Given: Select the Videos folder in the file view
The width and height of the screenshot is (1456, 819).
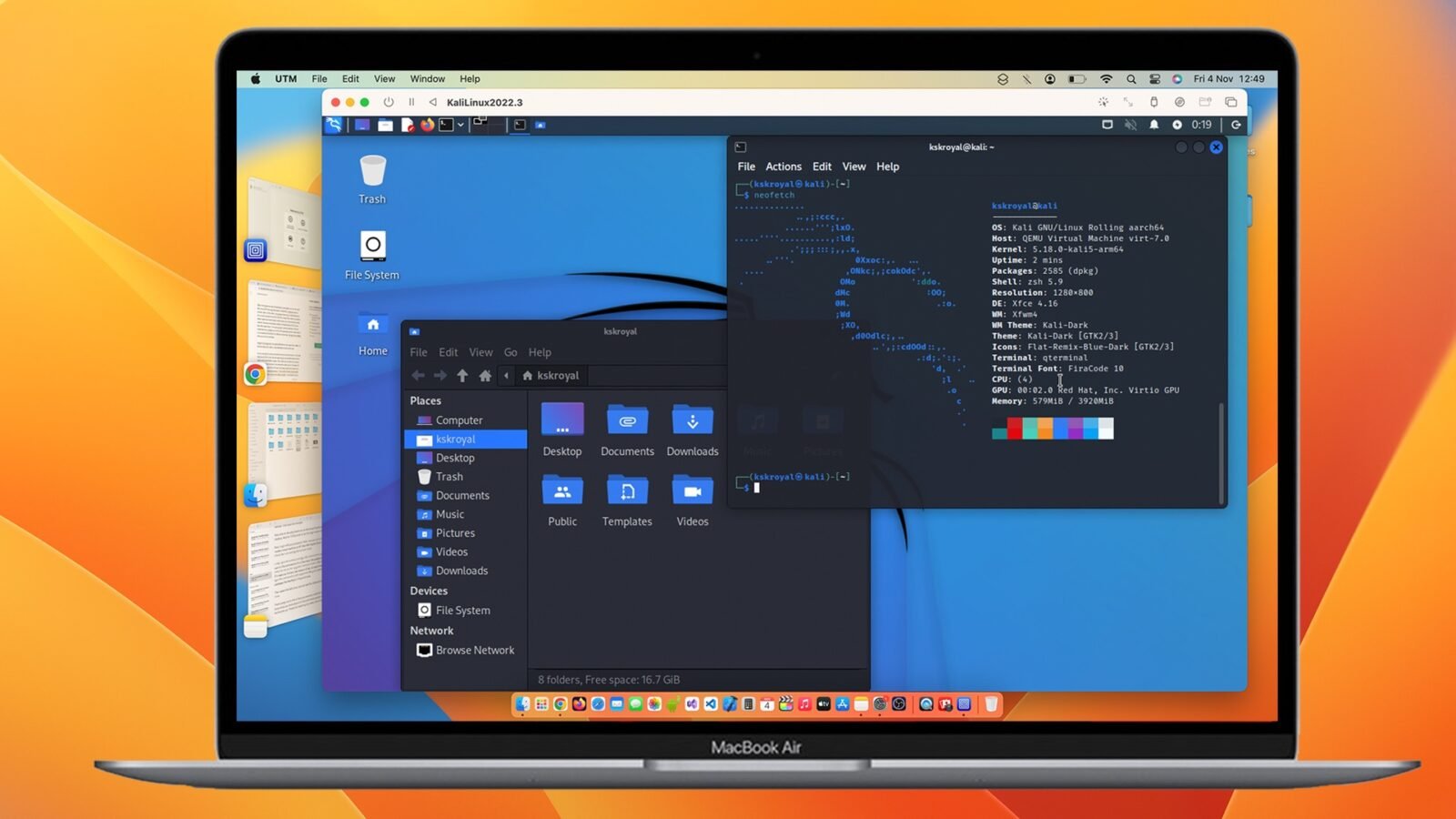Looking at the screenshot, I should point(693,500).
